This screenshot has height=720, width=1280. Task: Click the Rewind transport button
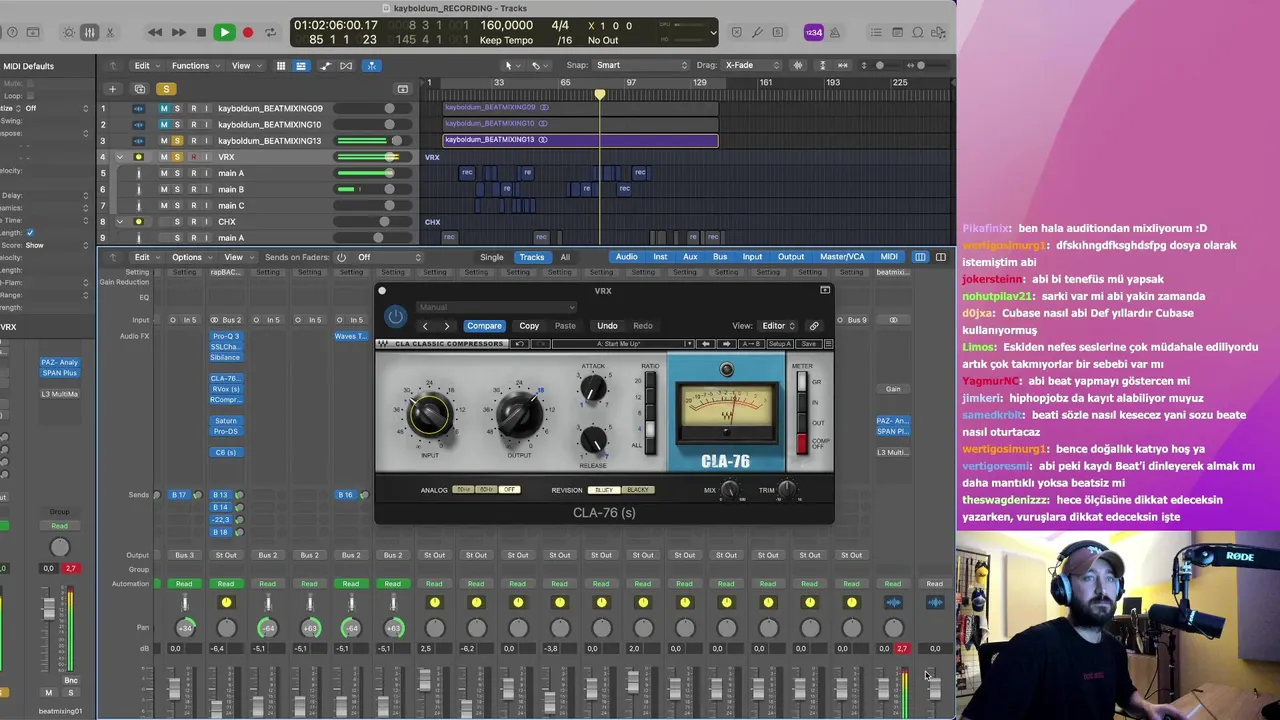[x=155, y=32]
